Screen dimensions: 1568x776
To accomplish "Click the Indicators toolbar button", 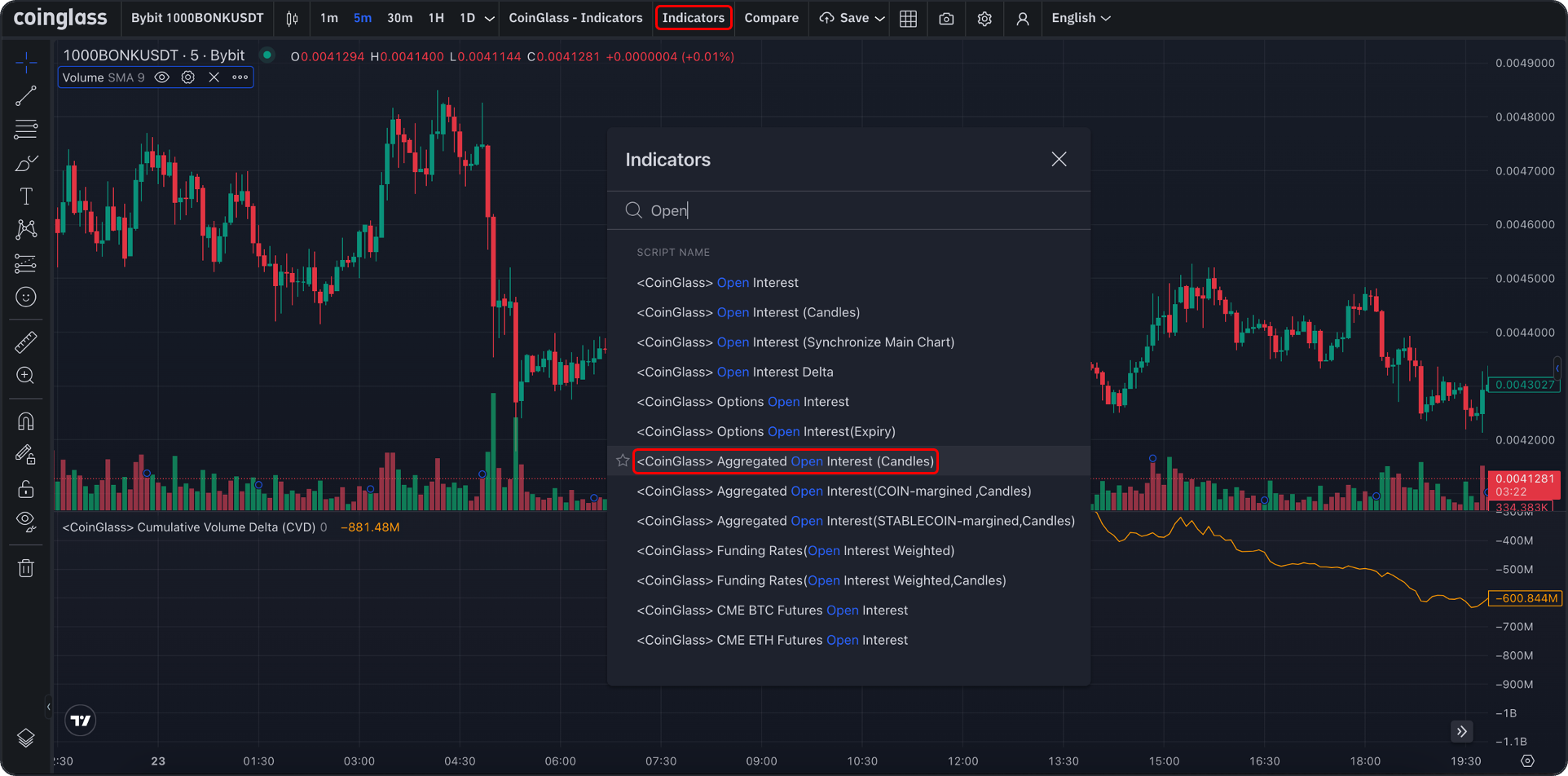I will [694, 18].
